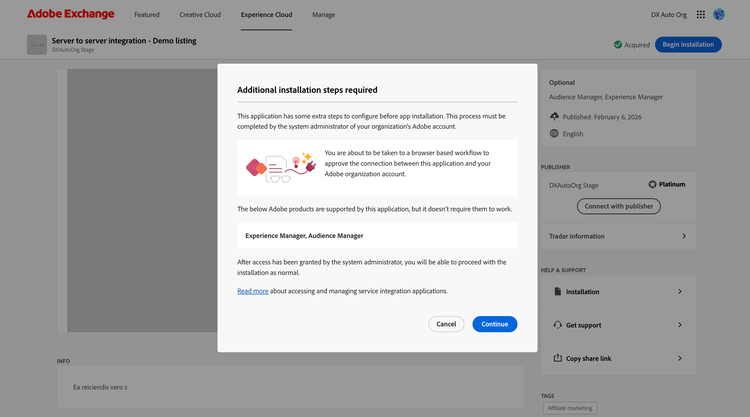The height and width of the screenshot is (417, 750).
Task: Click the Platinum text
Action: (672, 184)
